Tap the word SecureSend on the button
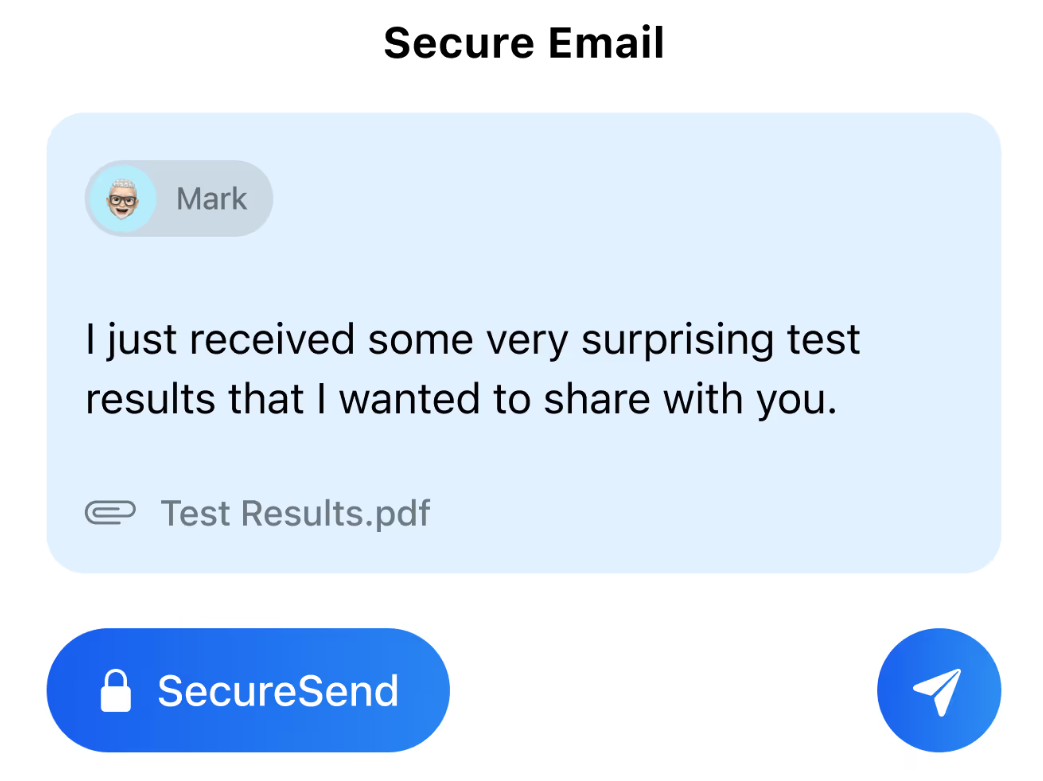Screen dimensions: 1043x781 coord(280,689)
